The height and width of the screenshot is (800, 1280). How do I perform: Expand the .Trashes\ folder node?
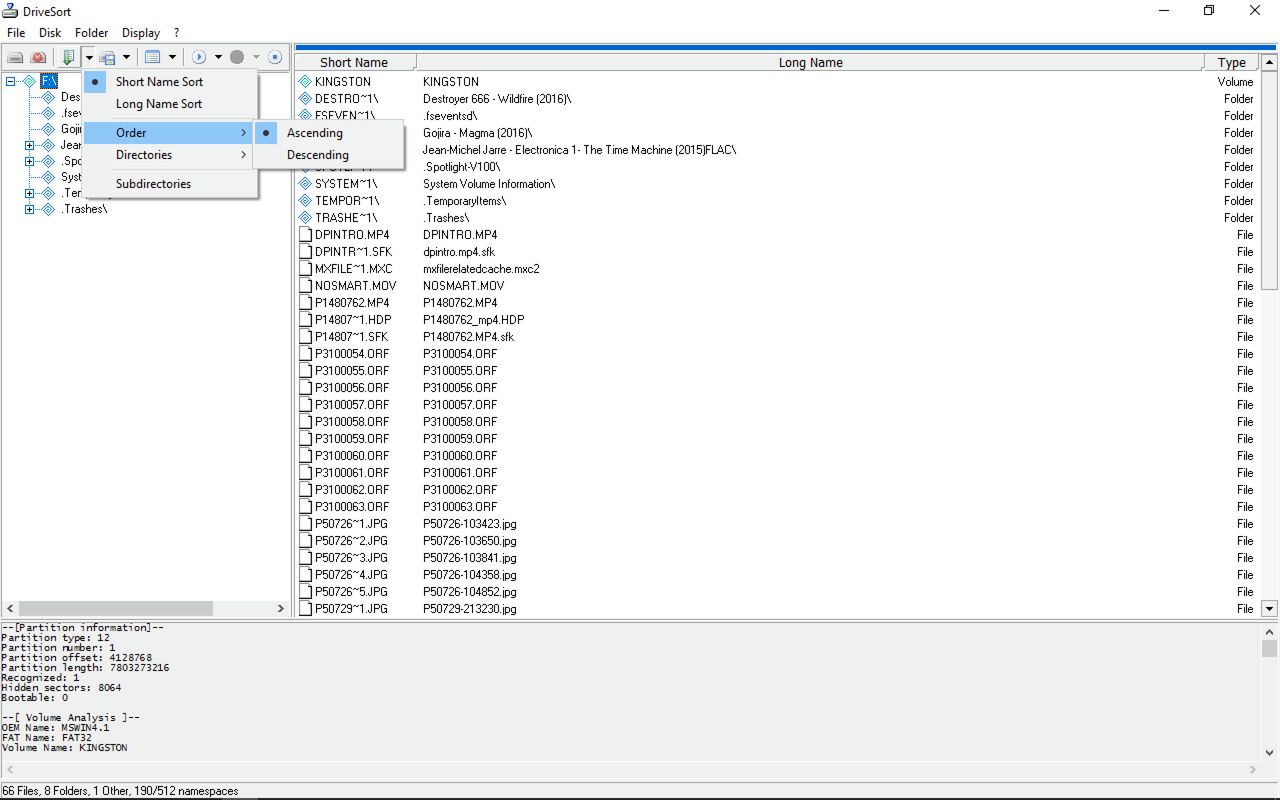click(29, 210)
